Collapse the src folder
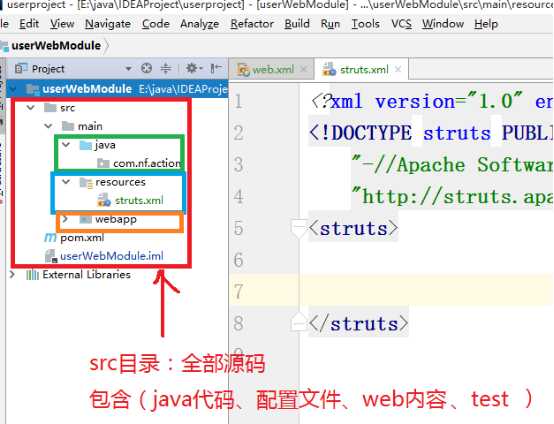The image size is (554, 424). pyautogui.click(x=31, y=107)
